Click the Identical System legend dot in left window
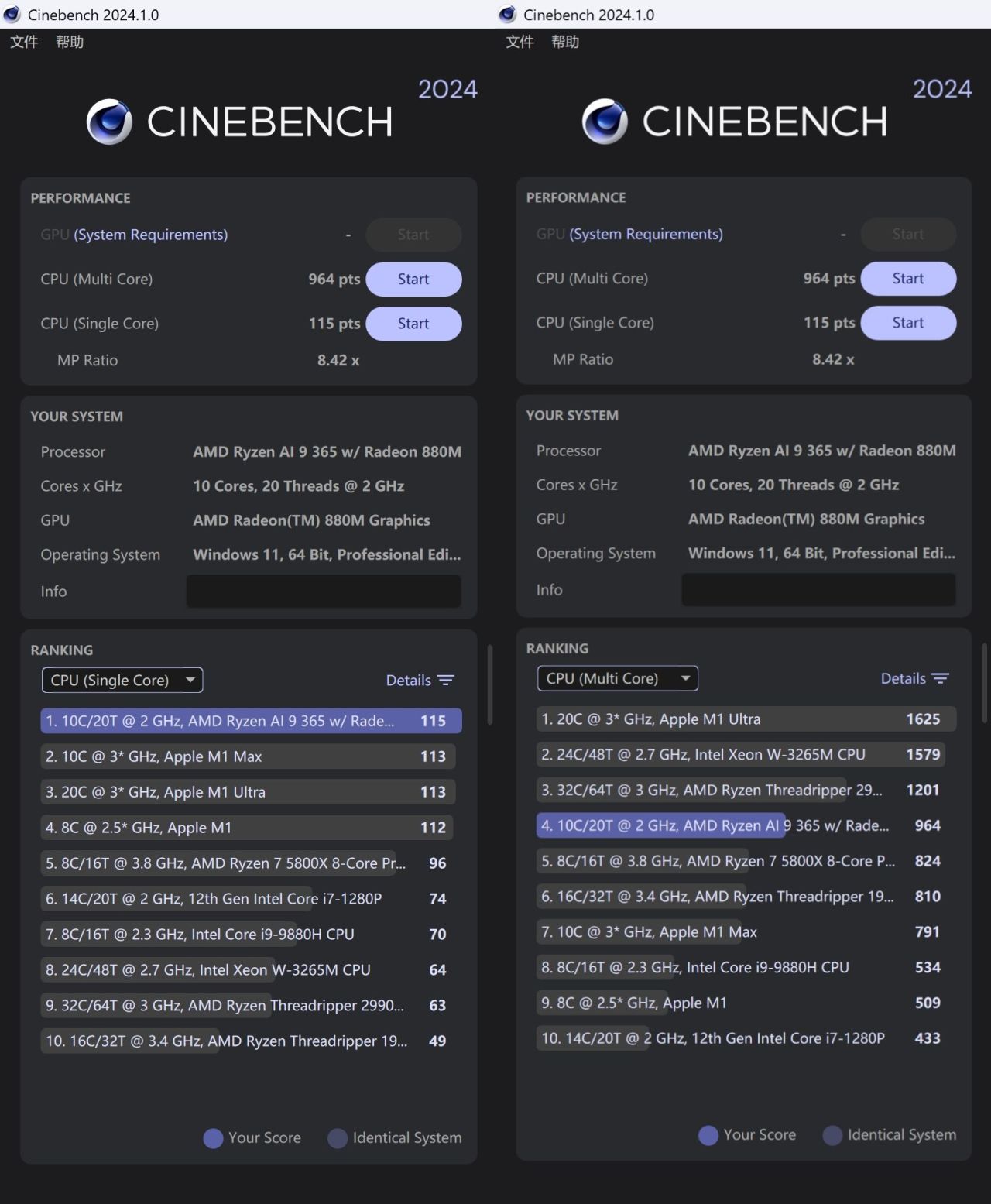This screenshot has width=991, height=1204. [338, 1138]
